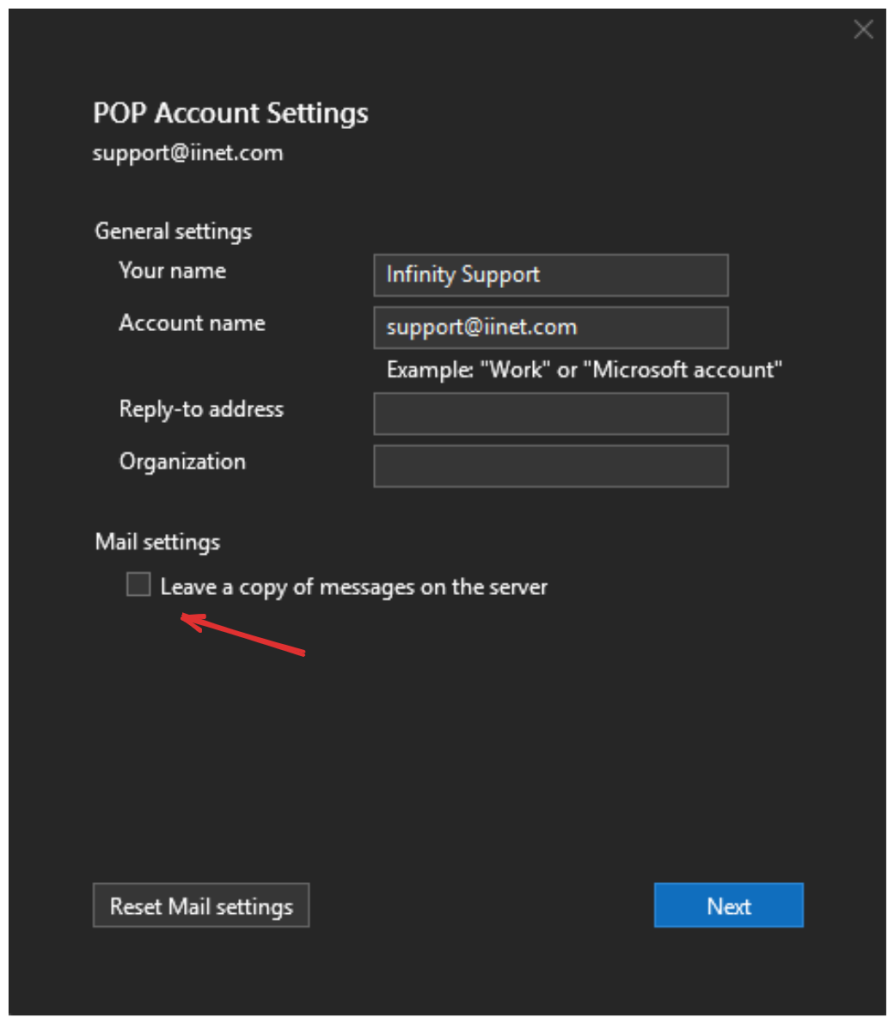Screen dimensions: 894x1024
Task: Click the 'Your name' field label
Action: (x=172, y=271)
